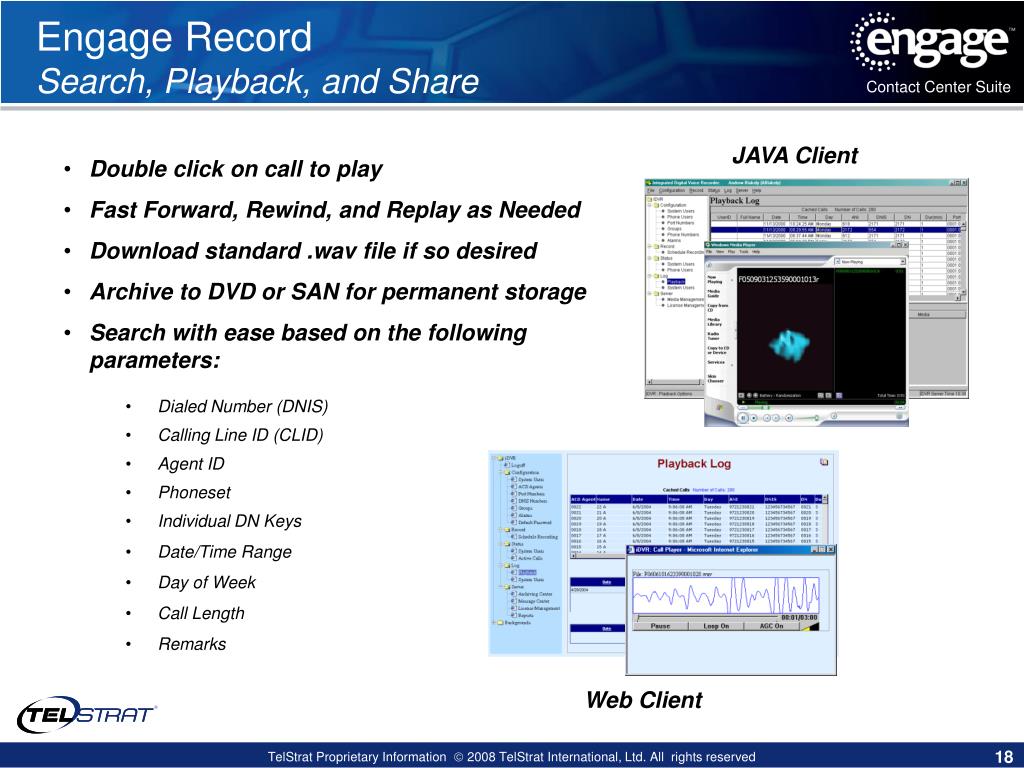Open the View menu in Windows Media Player
Image resolution: width=1024 pixels, height=768 pixels.
(x=720, y=251)
